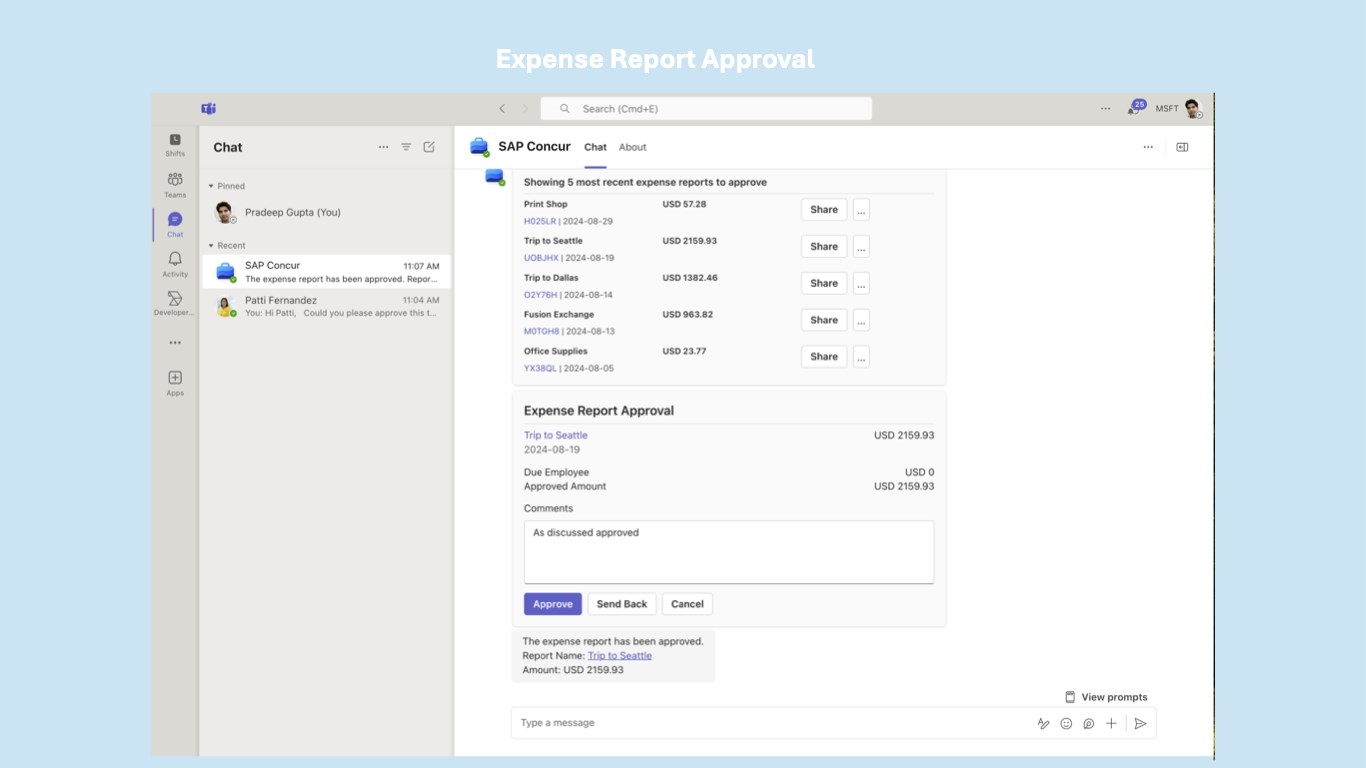The width and height of the screenshot is (1366, 768).
Task: Open the Activity bell in sidebar
Action: point(175,264)
